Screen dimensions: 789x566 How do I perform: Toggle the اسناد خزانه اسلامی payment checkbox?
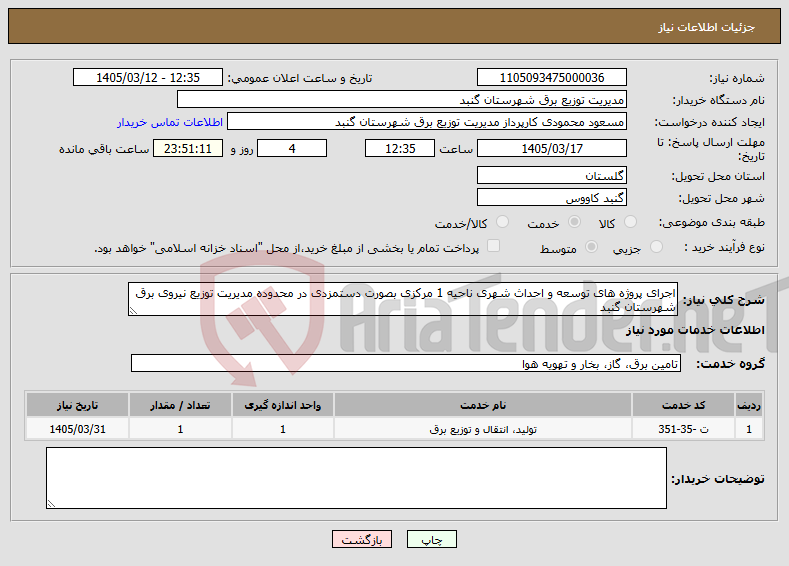click(494, 246)
